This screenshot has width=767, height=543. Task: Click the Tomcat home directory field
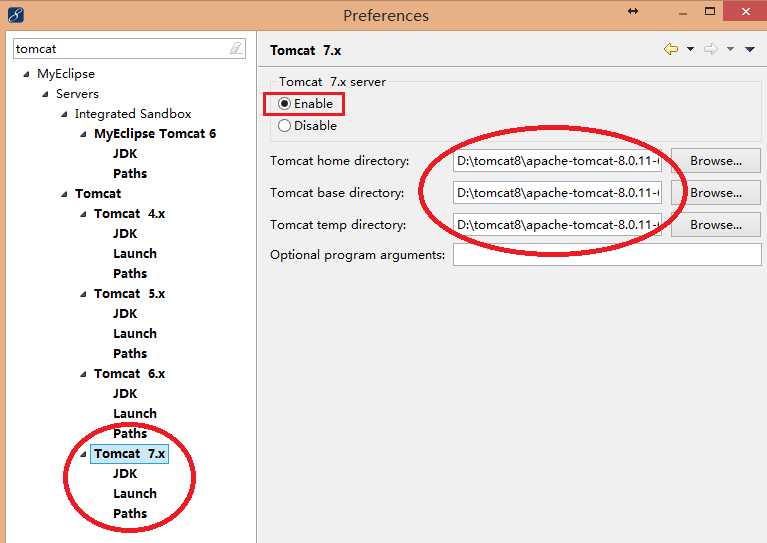pyautogui.click(x=557, y=161)
